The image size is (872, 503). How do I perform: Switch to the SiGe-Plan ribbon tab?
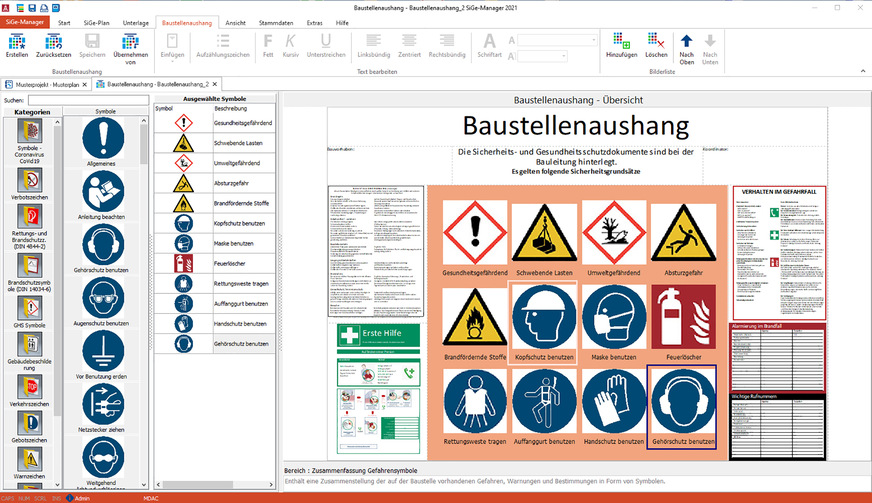[x=96, y=23]
